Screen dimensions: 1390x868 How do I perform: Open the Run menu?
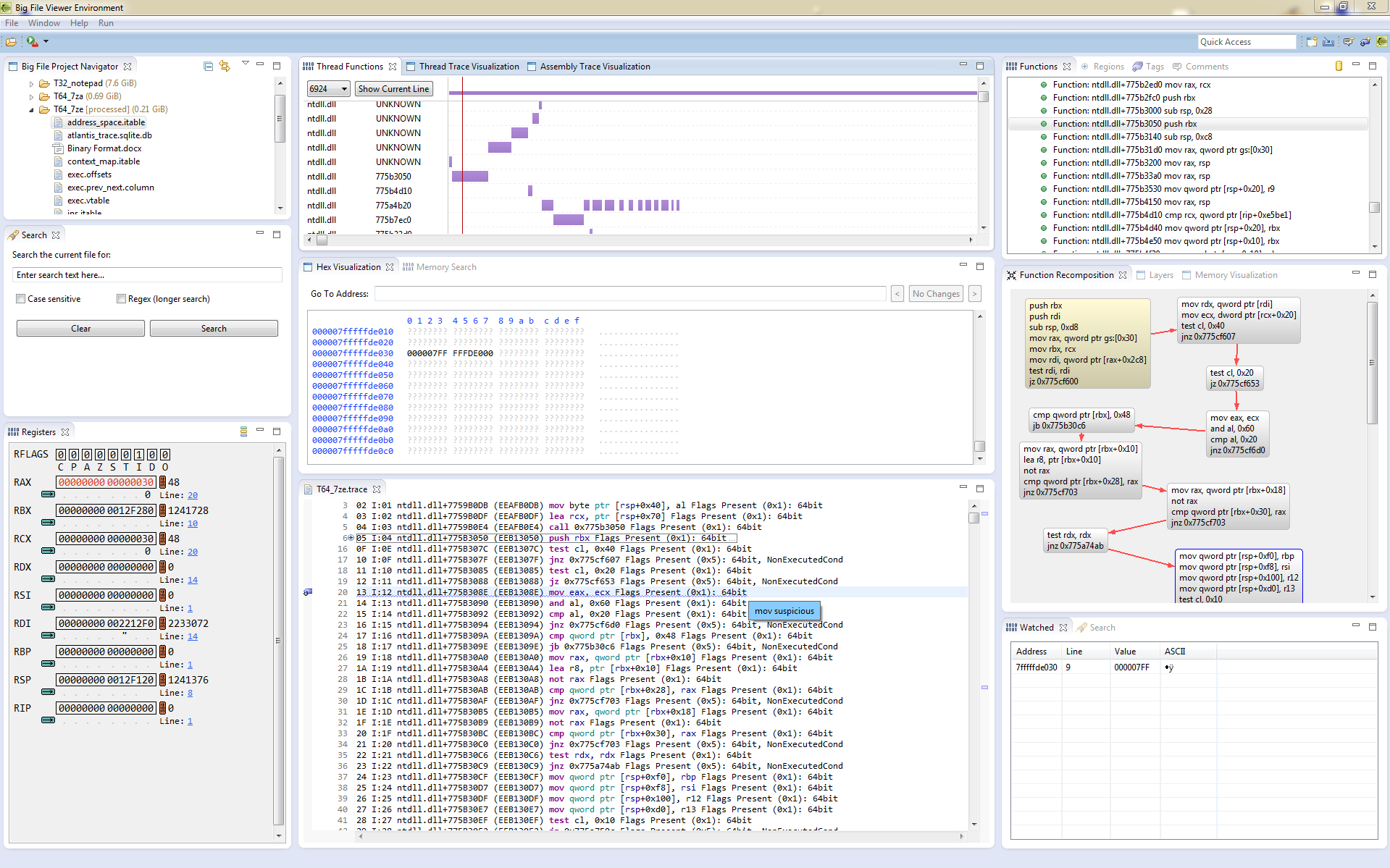point(106,23)
